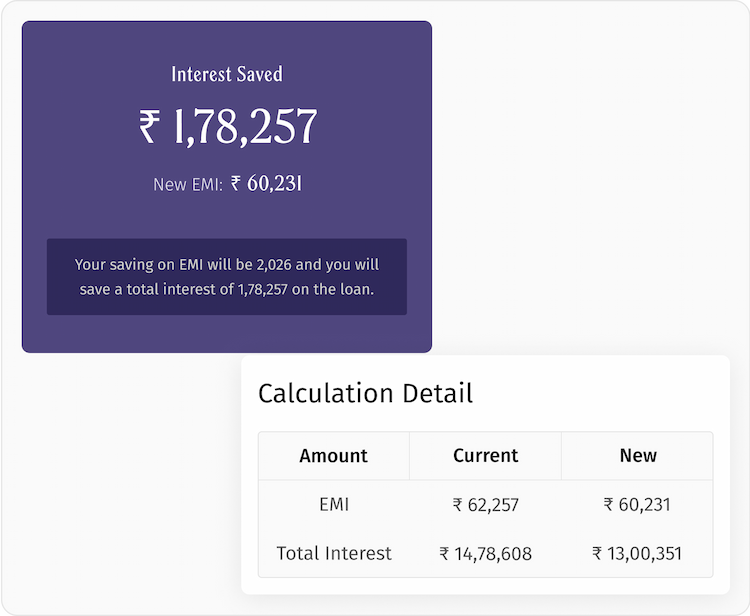Click new EMI value ₹ 60,231 in table
Screen dimensions: 750x616
[637, 505]
